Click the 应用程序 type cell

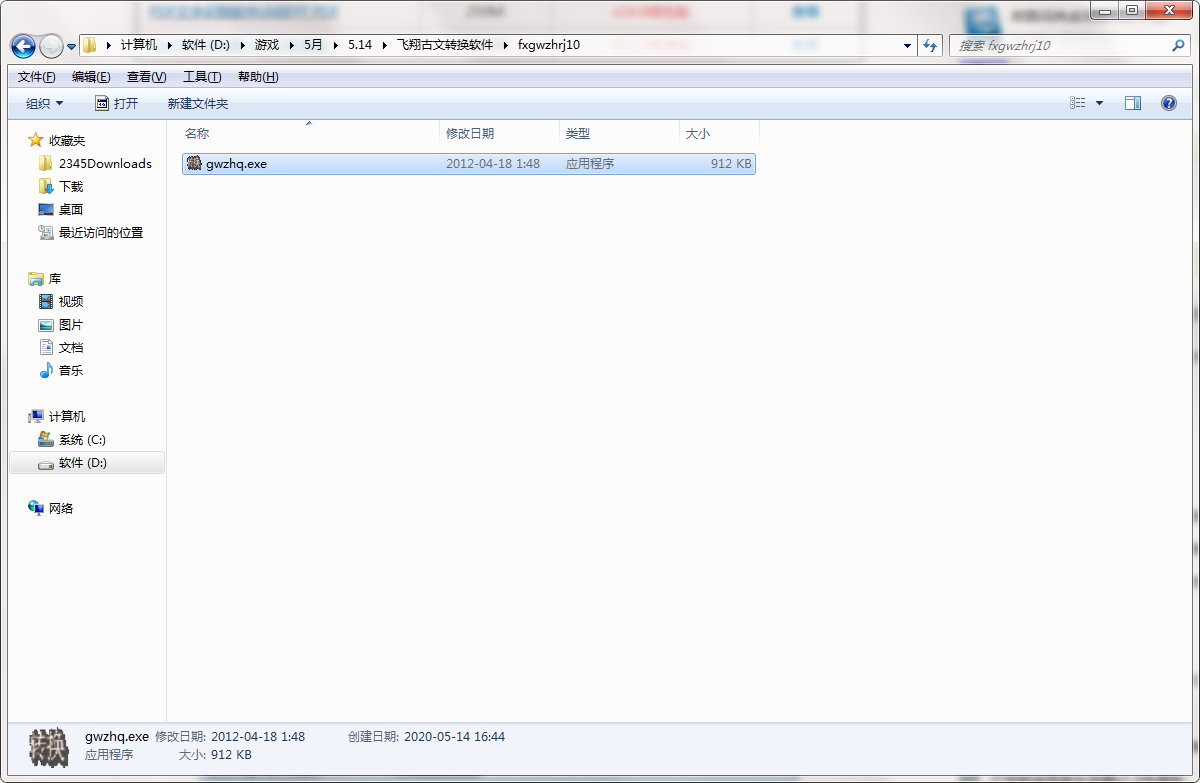[x=590, y=163]
